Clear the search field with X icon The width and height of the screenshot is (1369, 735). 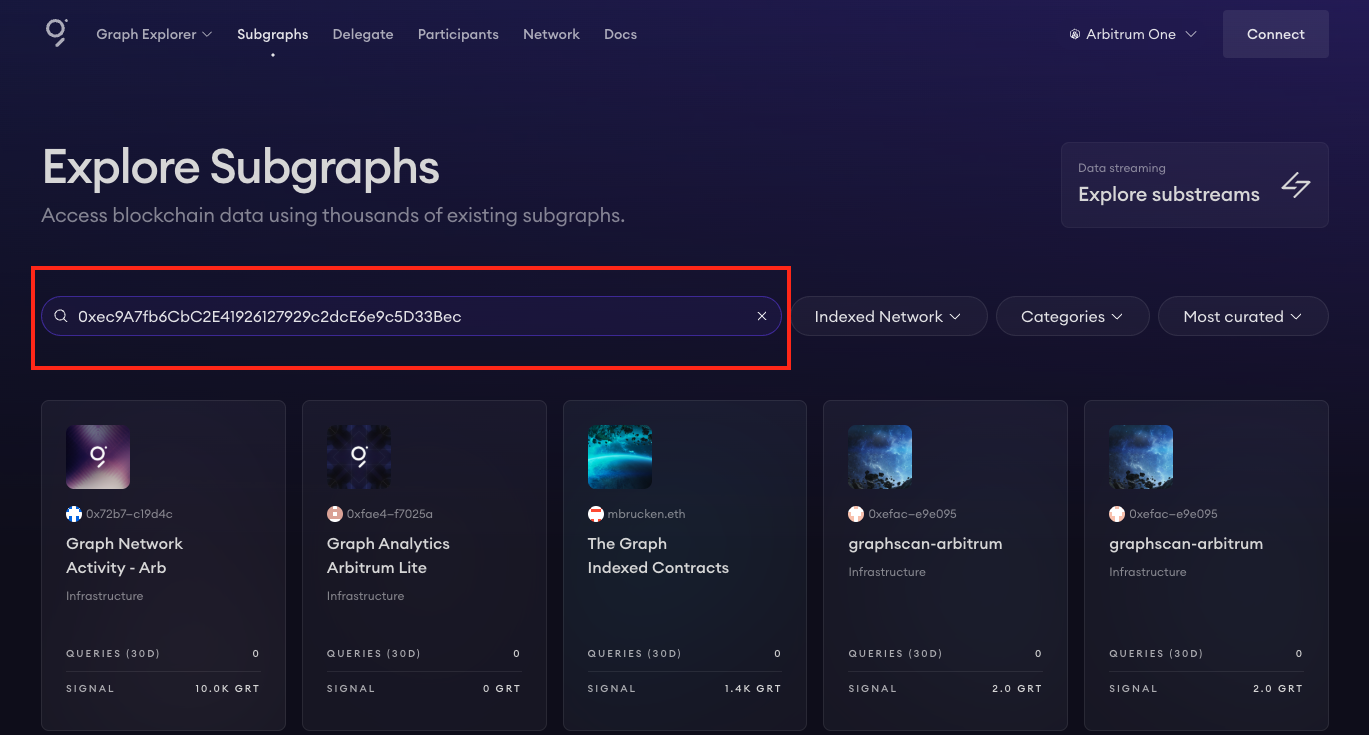point(762,316)
